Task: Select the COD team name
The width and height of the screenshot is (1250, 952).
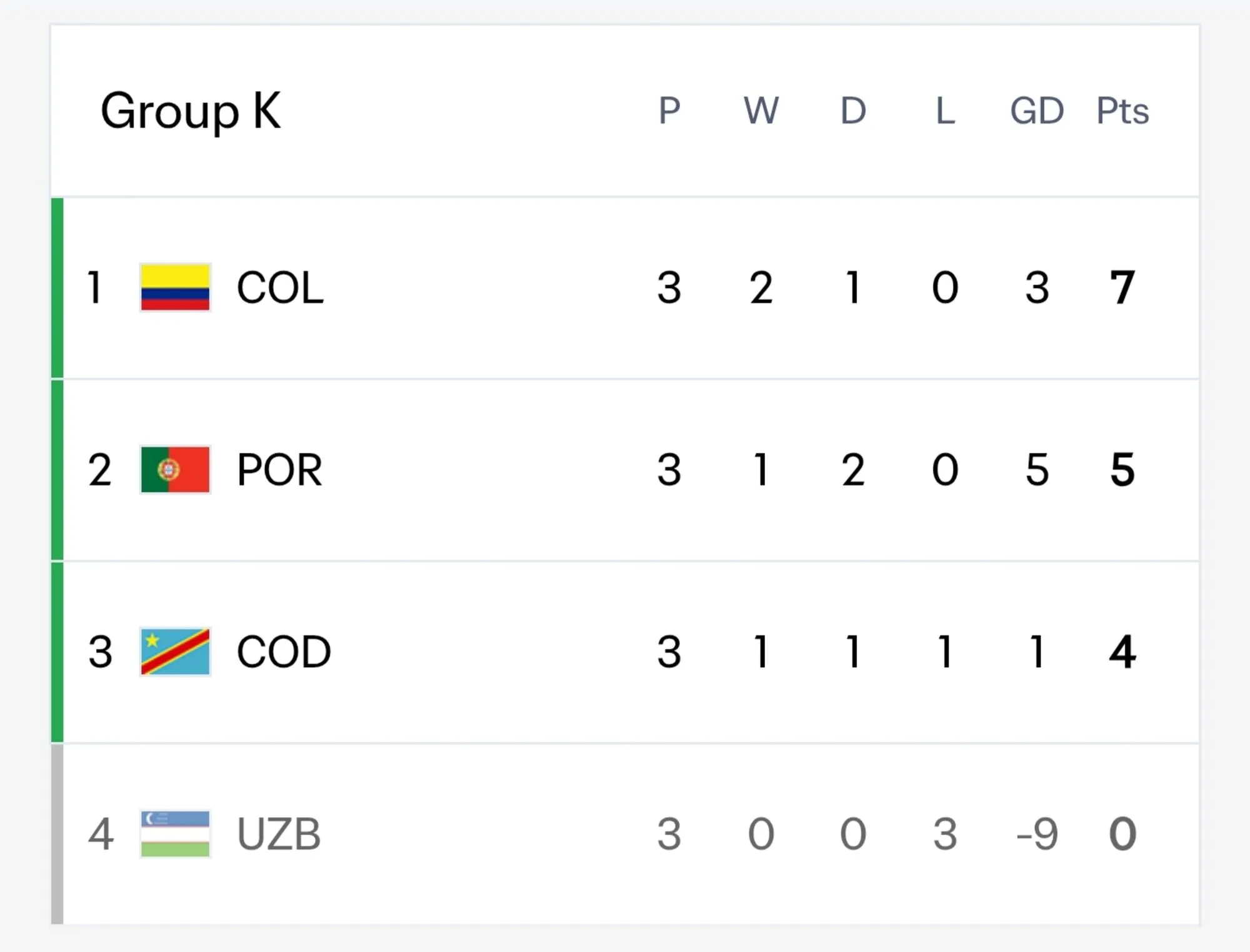Action: coord(284,652)
